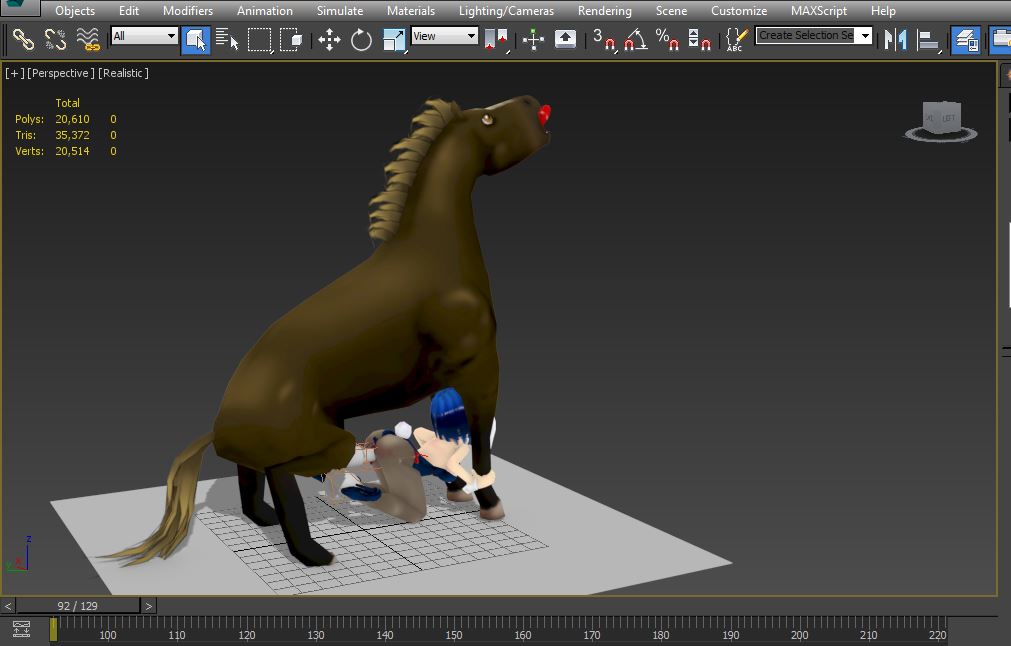Click the [Realistic] shading label
The image size is (1011, 646).
tap(123, 73)
